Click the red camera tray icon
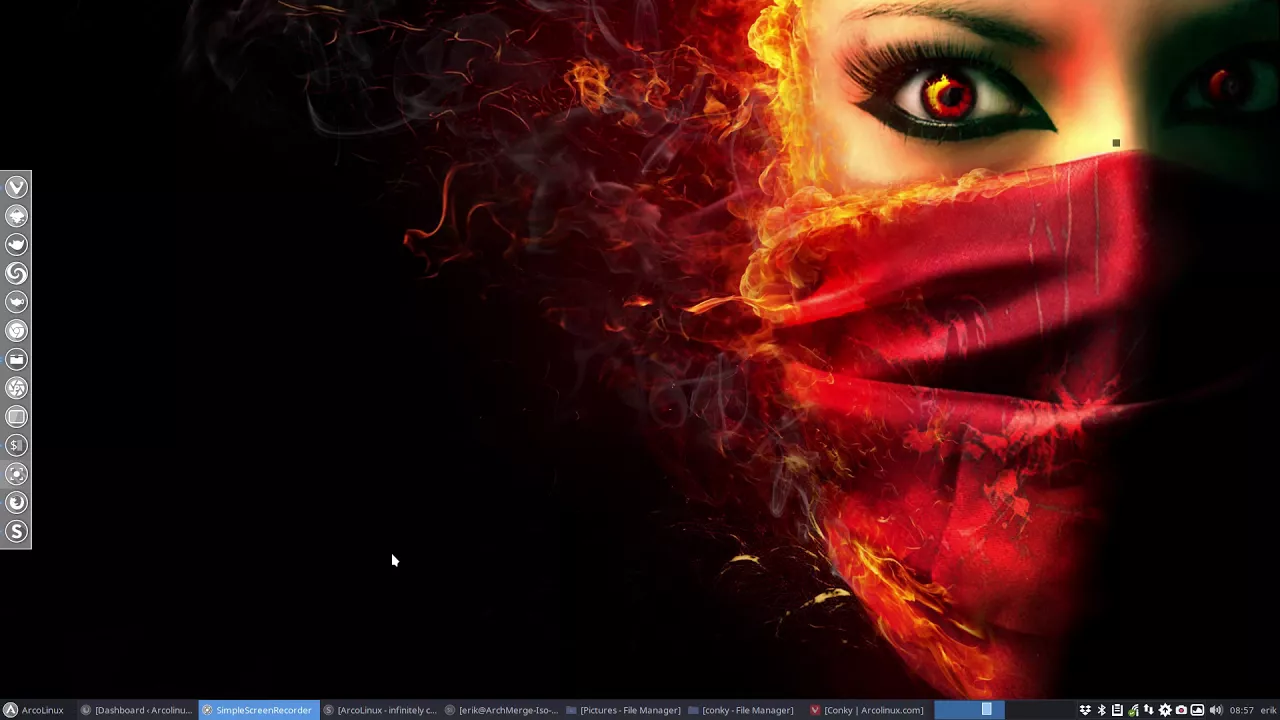This screenshot has width=1280, height=720. (1181, 710)
